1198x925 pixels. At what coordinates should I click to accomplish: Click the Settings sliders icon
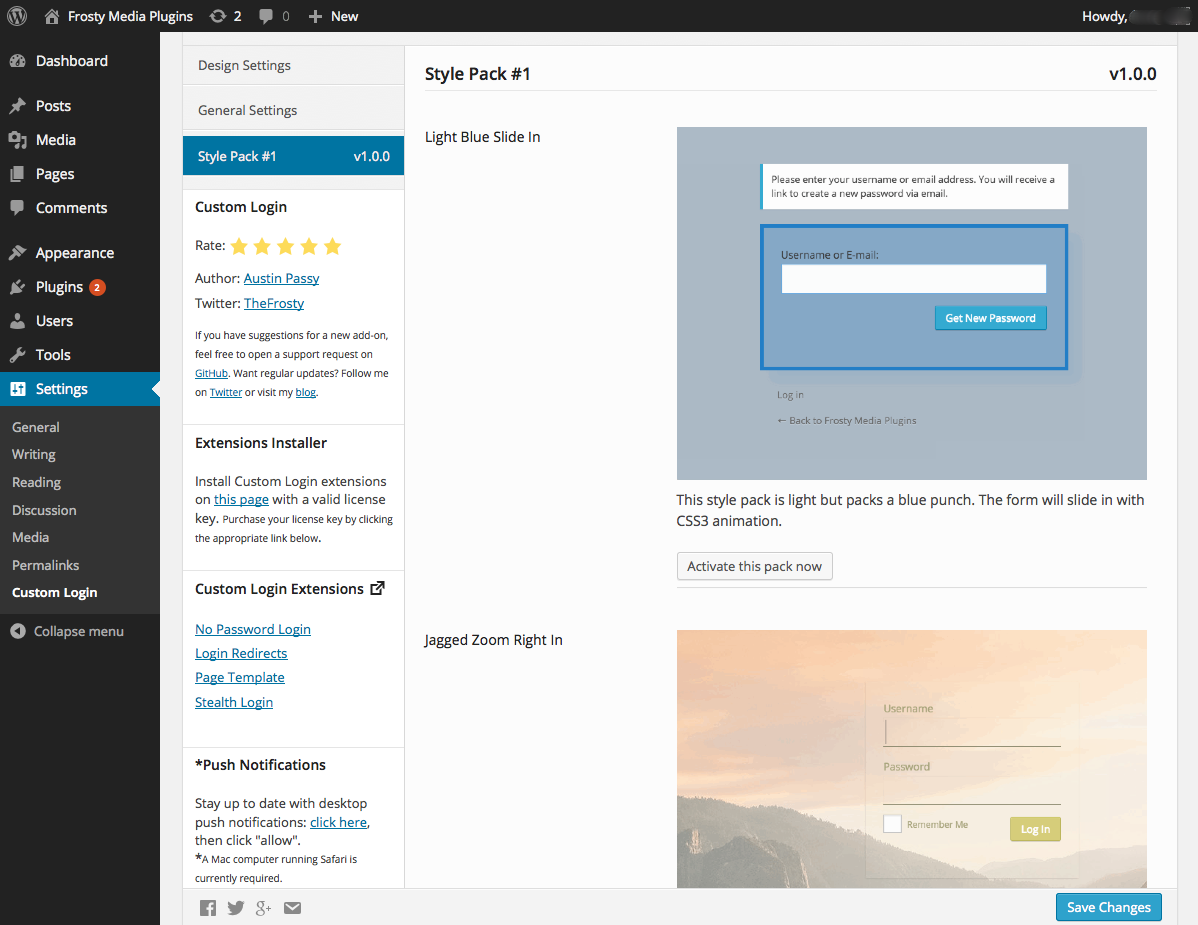(x=18, y=389)
